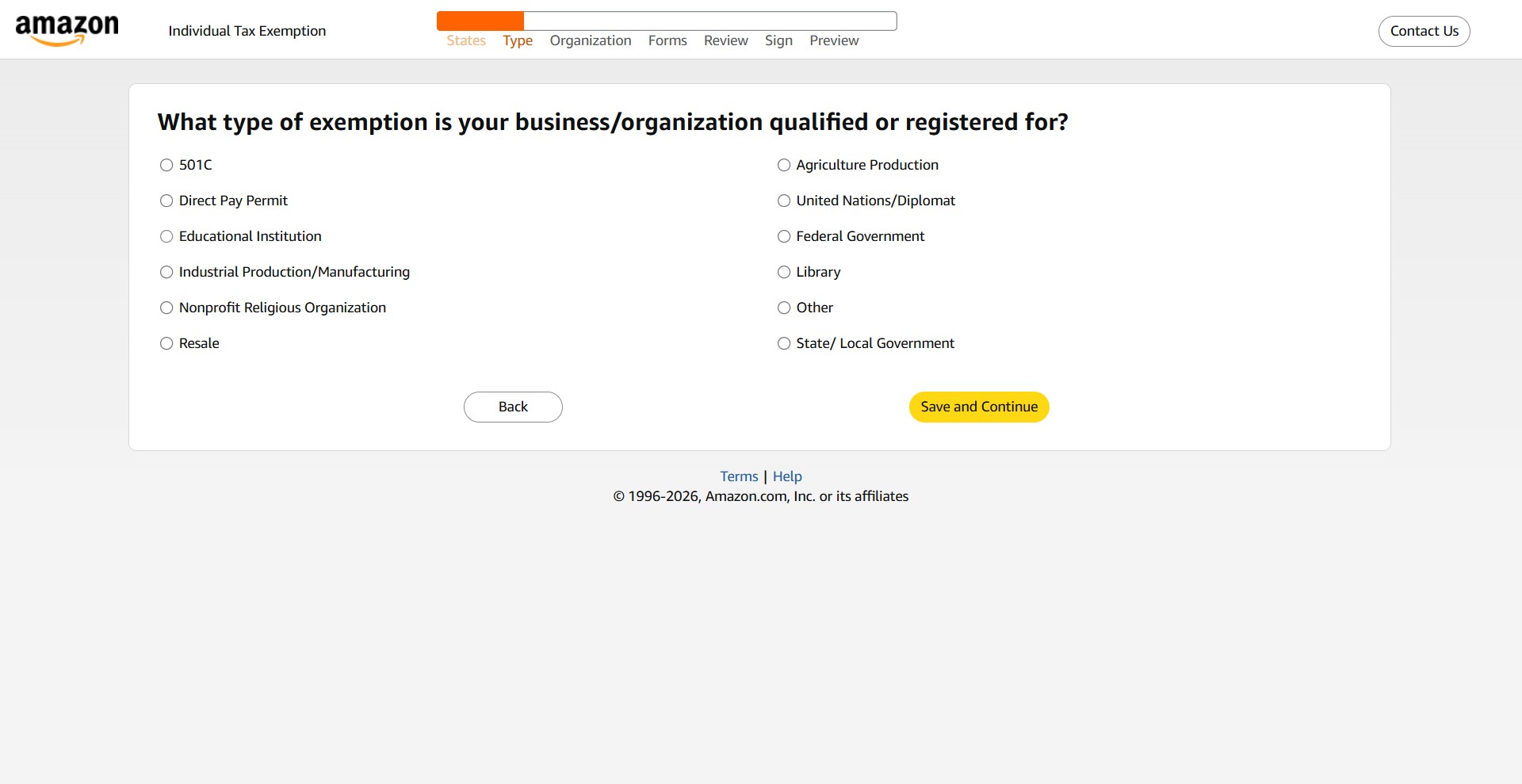The width and height of the screenshot is (1522, 784).
Task: Click the Save and Continue button
Action: pos(978,407)
